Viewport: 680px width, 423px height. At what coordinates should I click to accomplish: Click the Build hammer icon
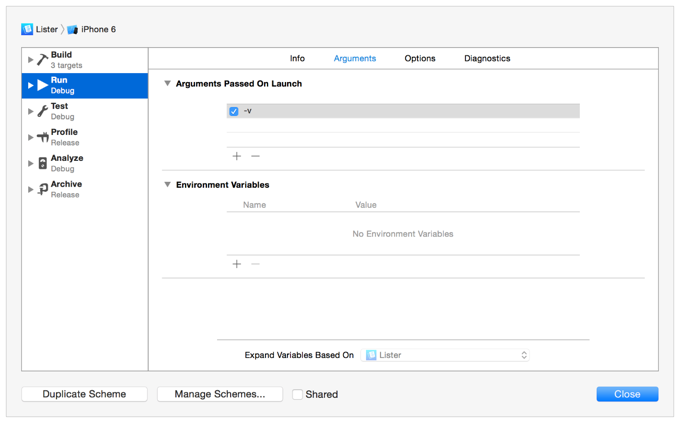(x=42, y=59)
